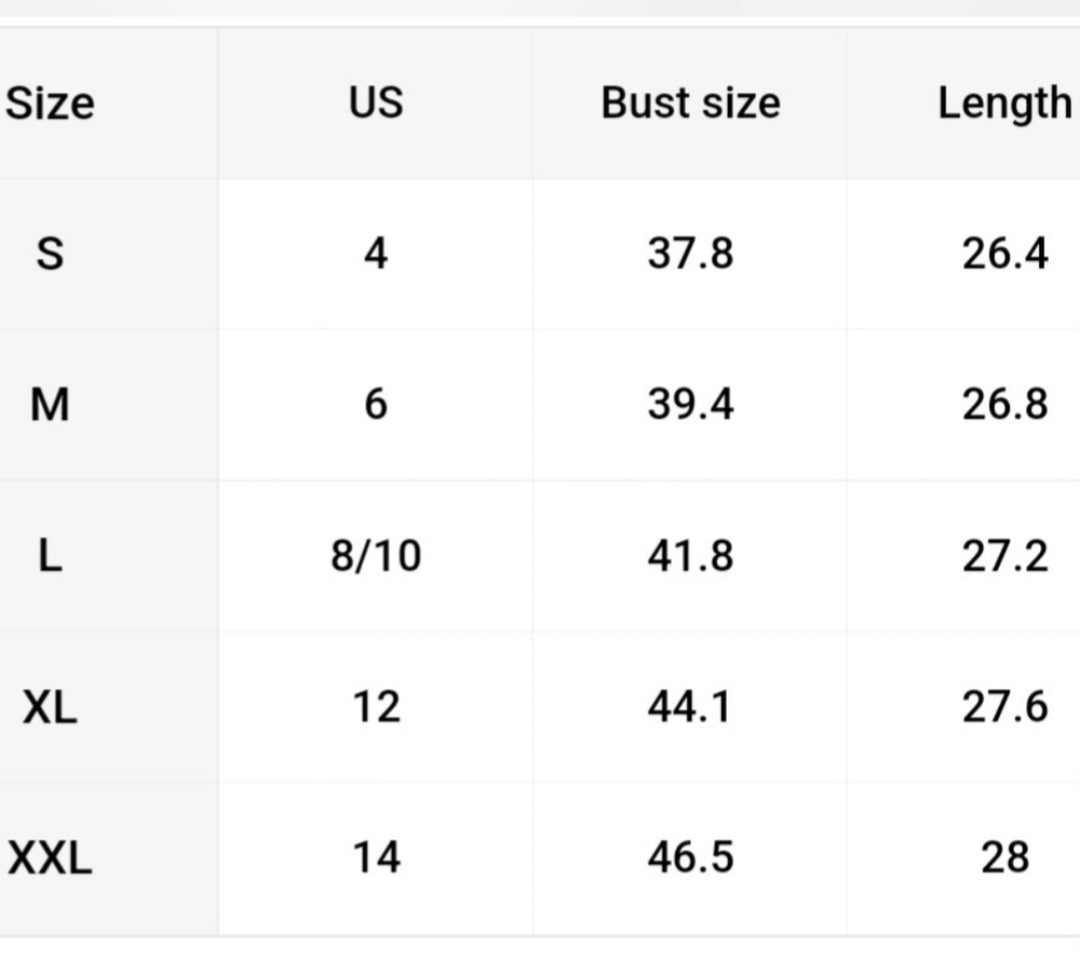Select the US size 14 cell

pyautogui.click(x=376, y=858)
